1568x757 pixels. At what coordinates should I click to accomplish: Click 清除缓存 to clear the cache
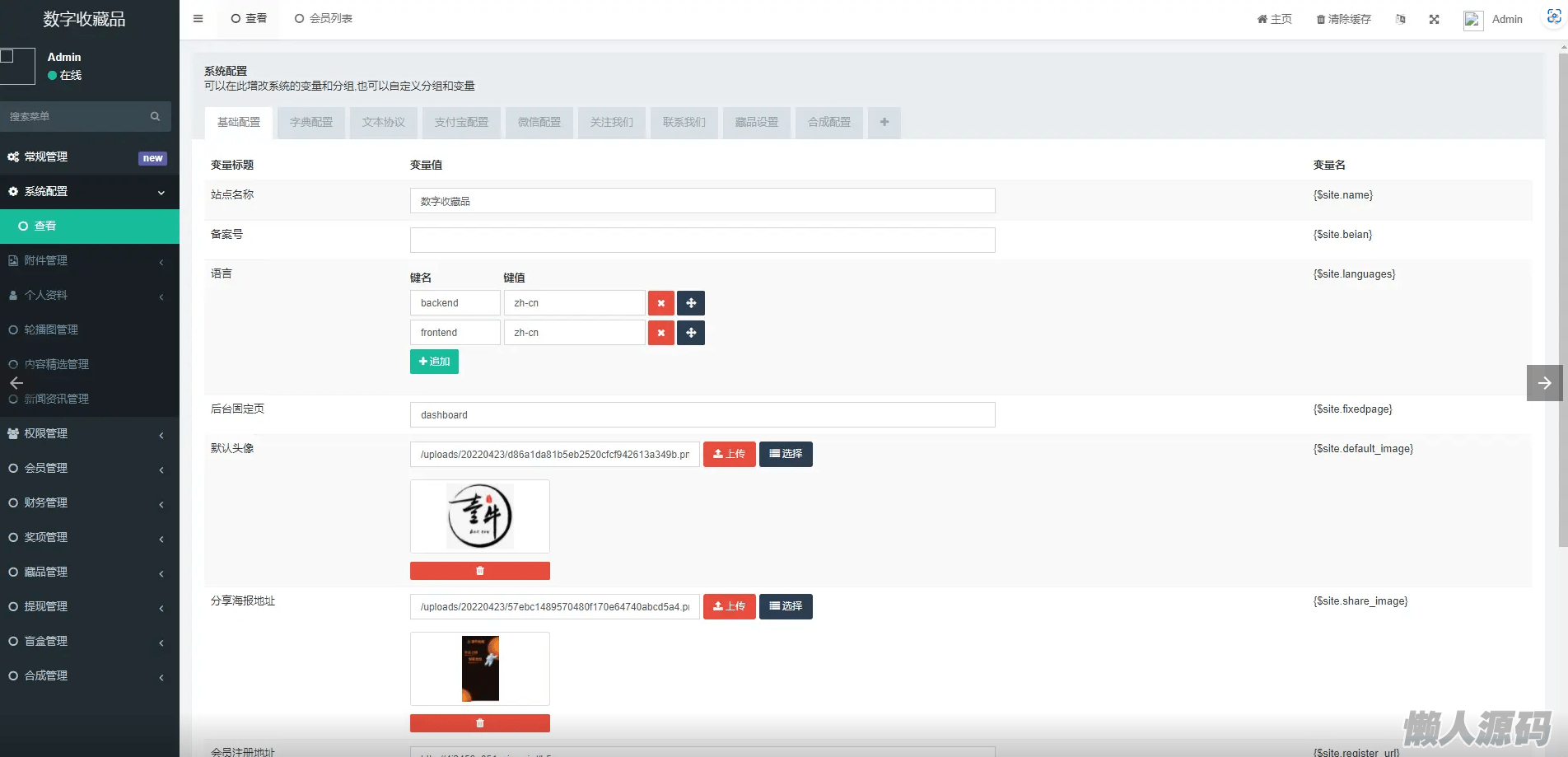point(1343,19)
